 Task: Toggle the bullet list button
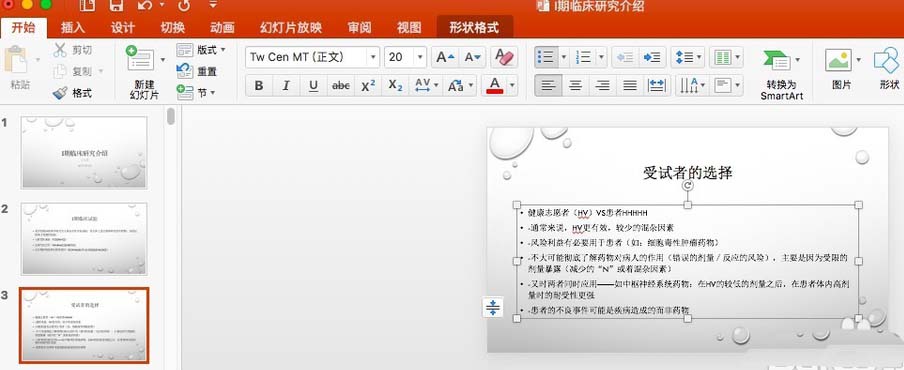point(545,57)
